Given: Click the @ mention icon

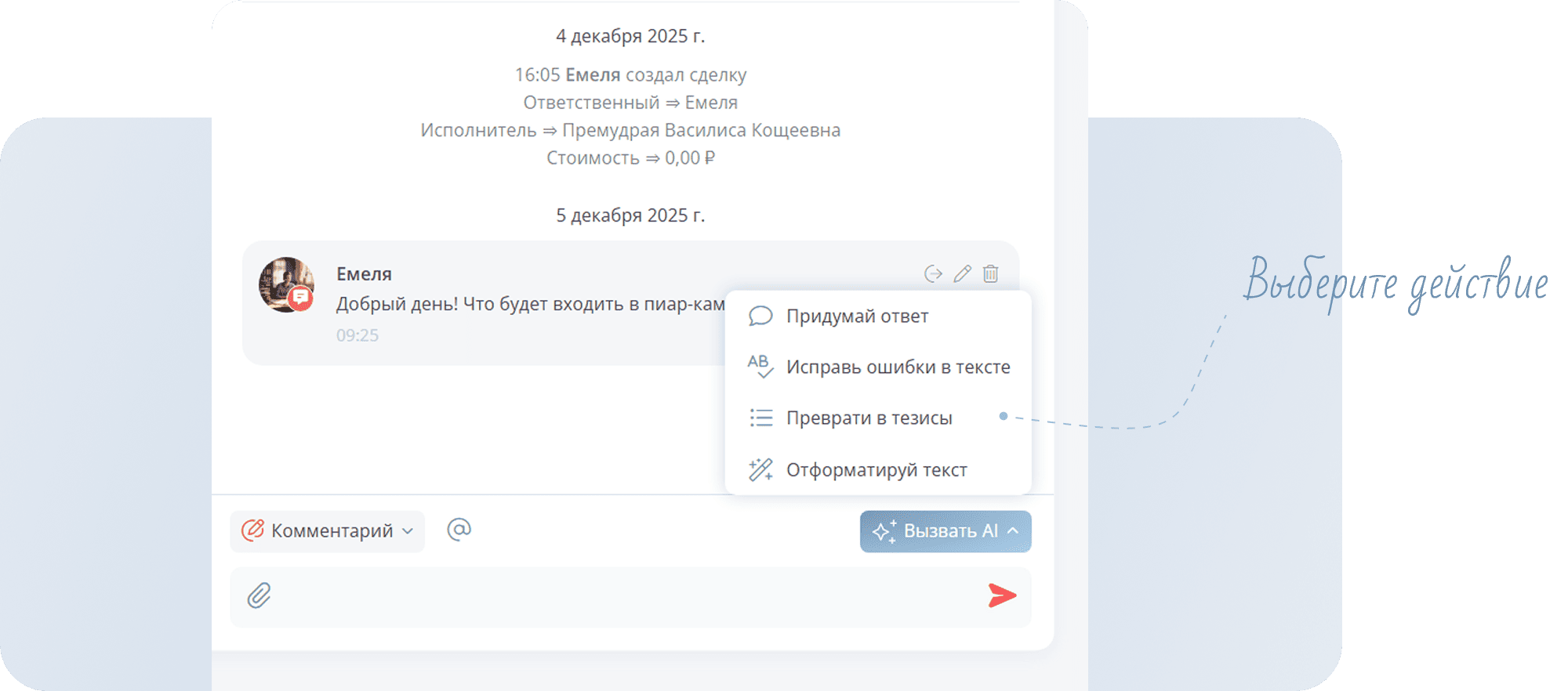Looking at the screenshot, I should point(459,530).
